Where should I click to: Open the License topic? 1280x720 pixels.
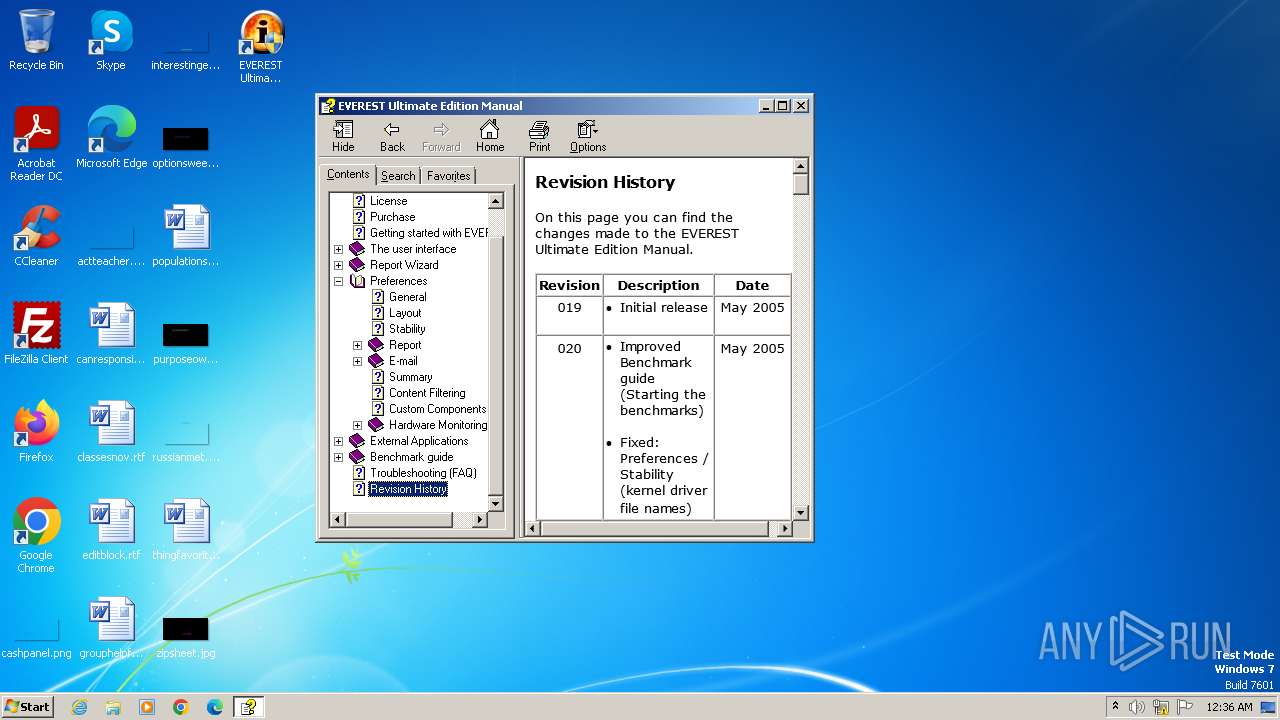(388, 201)
